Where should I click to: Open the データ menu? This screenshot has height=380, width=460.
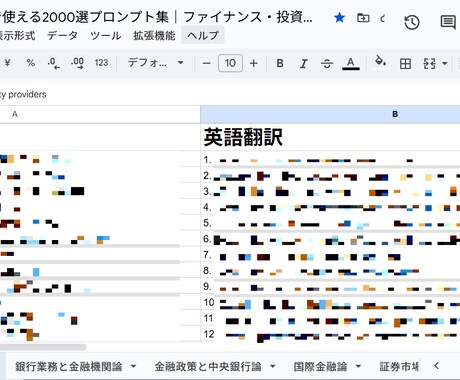tap(62, 35)
